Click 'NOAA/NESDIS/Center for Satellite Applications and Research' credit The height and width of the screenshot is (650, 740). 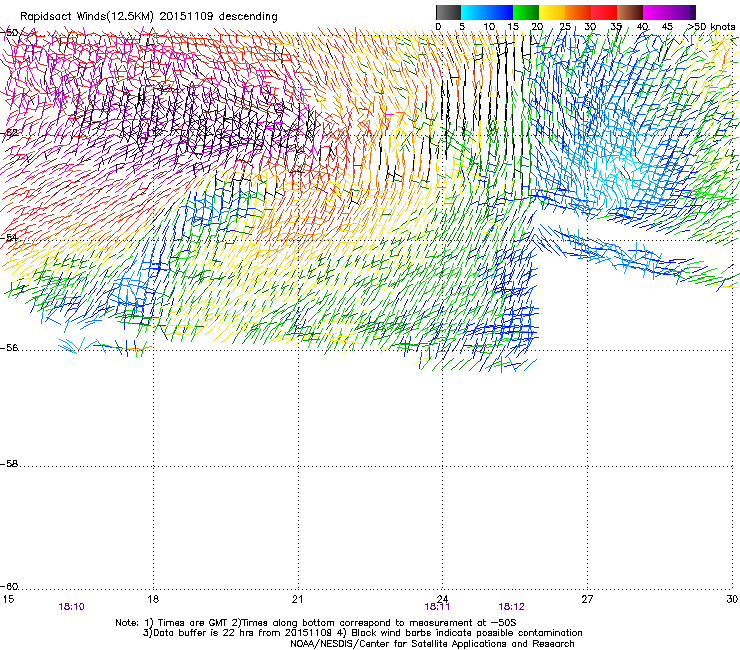point(432,644)
